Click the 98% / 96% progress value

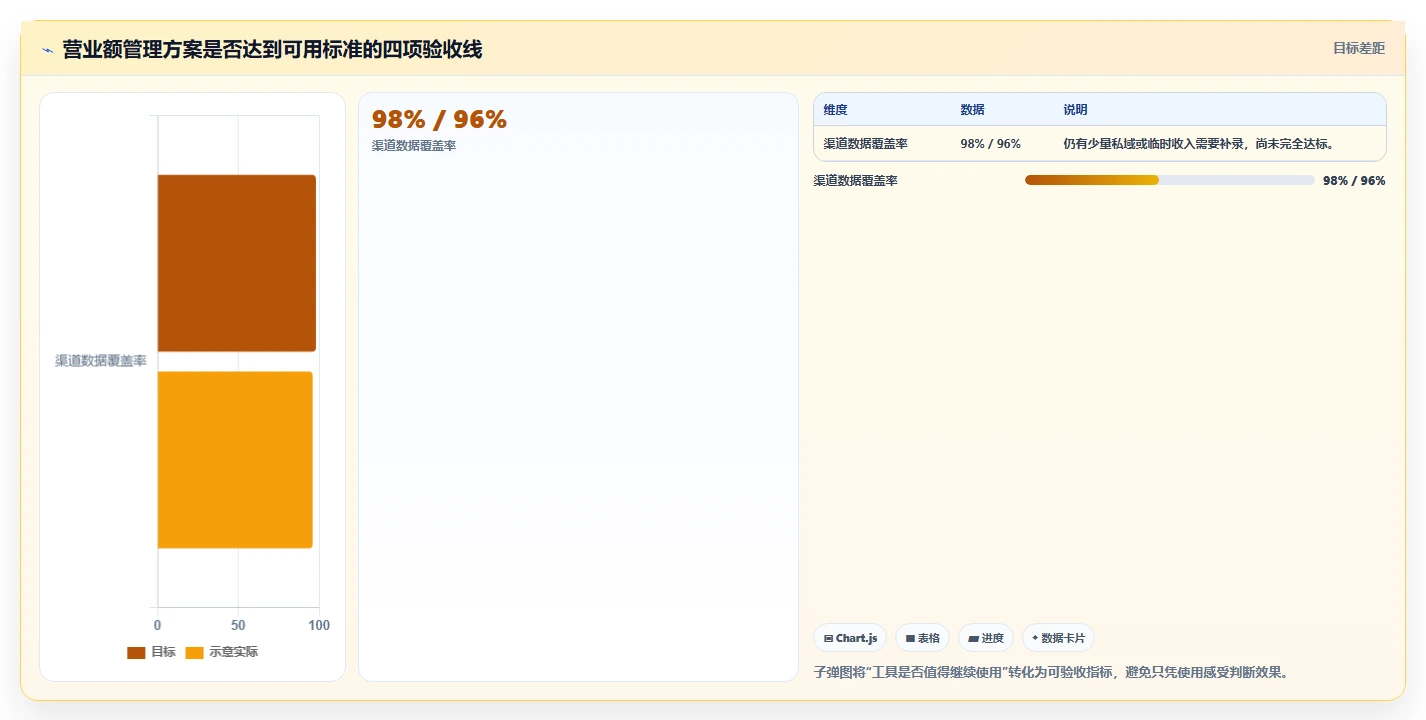tap(1354, 181)
